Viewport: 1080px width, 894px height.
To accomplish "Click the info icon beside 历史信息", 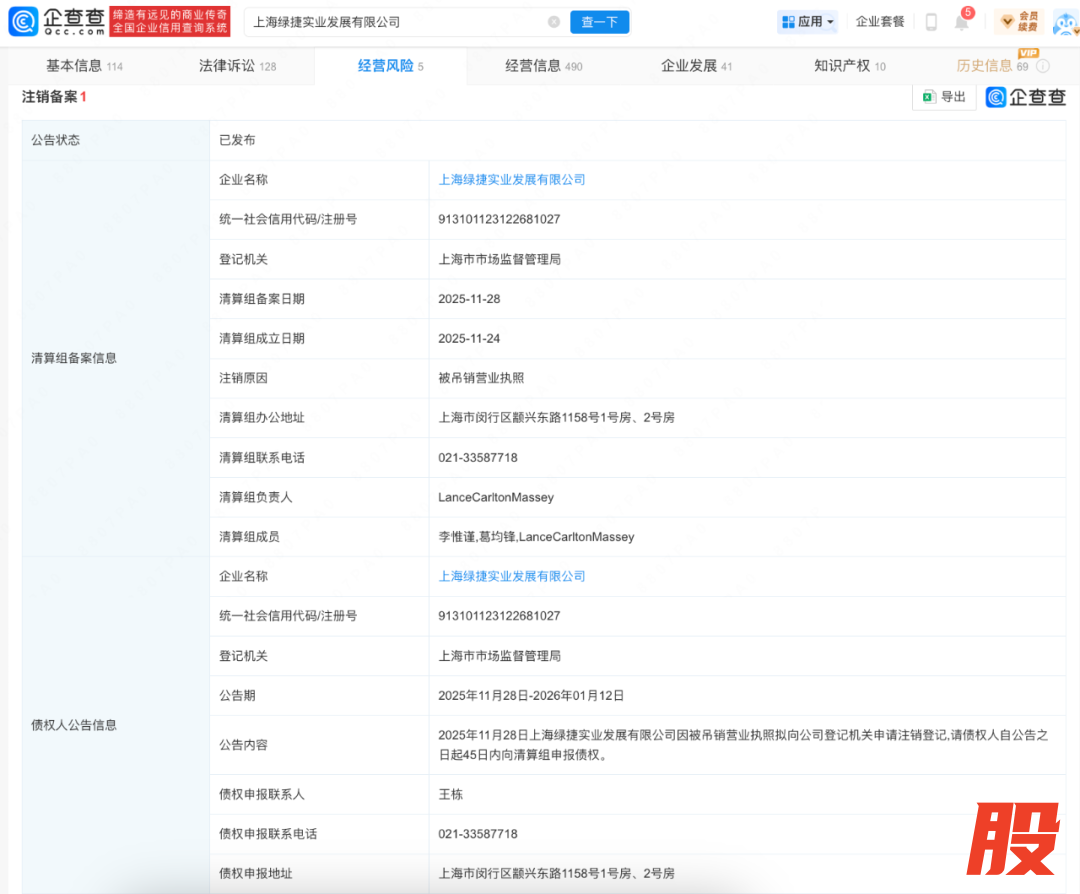I will (x=1043, y=66).
